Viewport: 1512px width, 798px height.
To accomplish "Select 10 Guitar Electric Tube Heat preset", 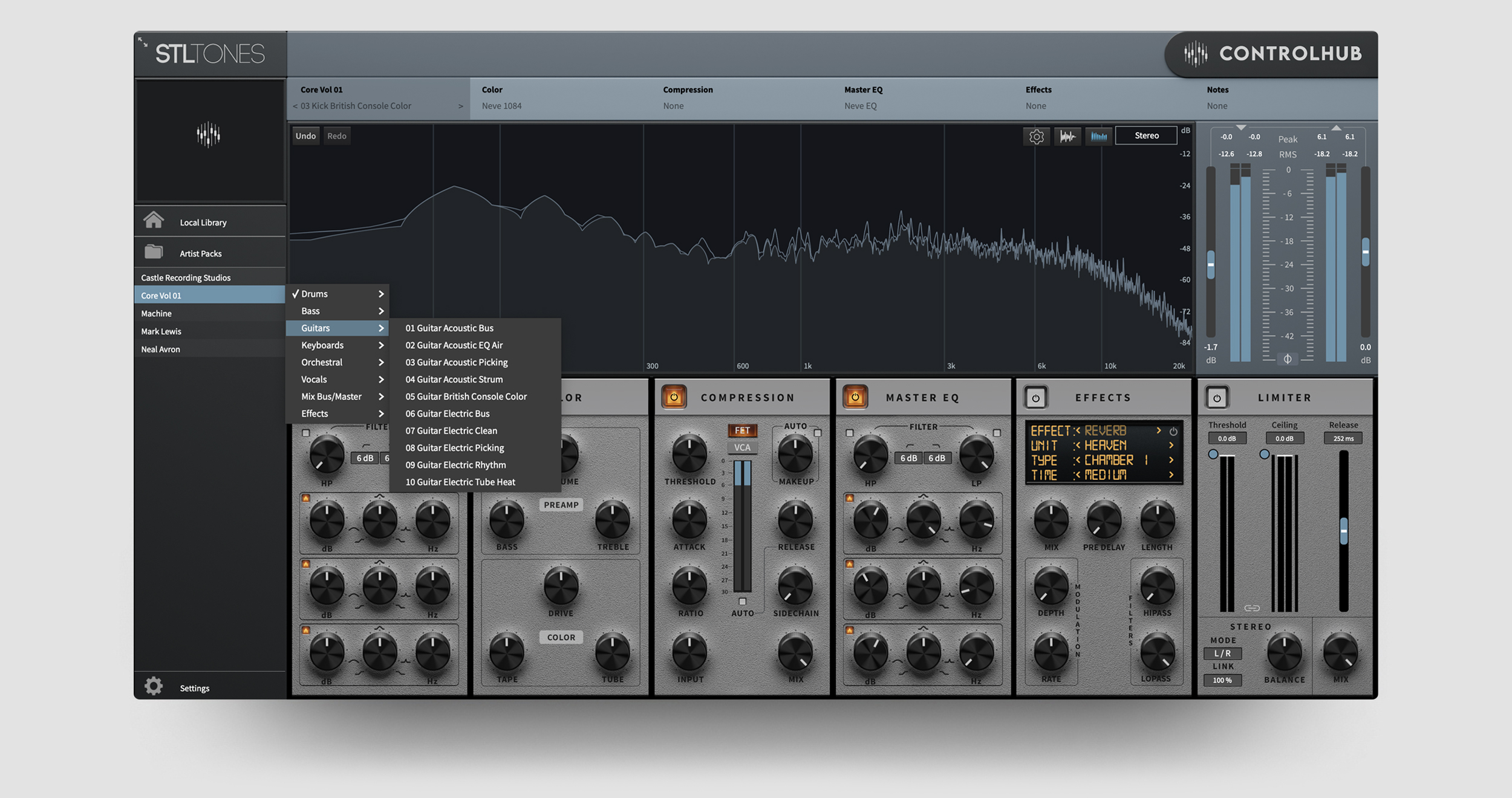I will click(475, 482).
